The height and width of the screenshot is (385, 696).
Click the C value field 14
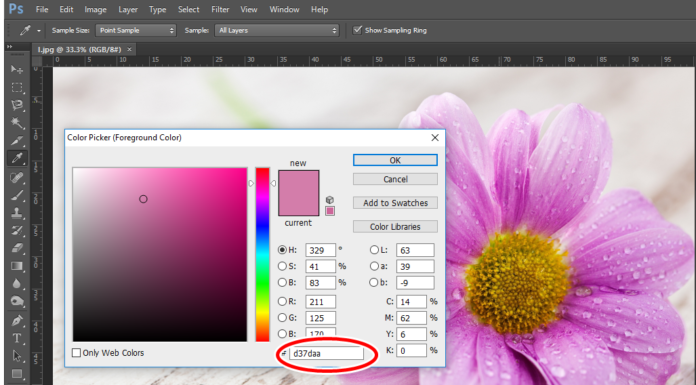pos(411,302)
